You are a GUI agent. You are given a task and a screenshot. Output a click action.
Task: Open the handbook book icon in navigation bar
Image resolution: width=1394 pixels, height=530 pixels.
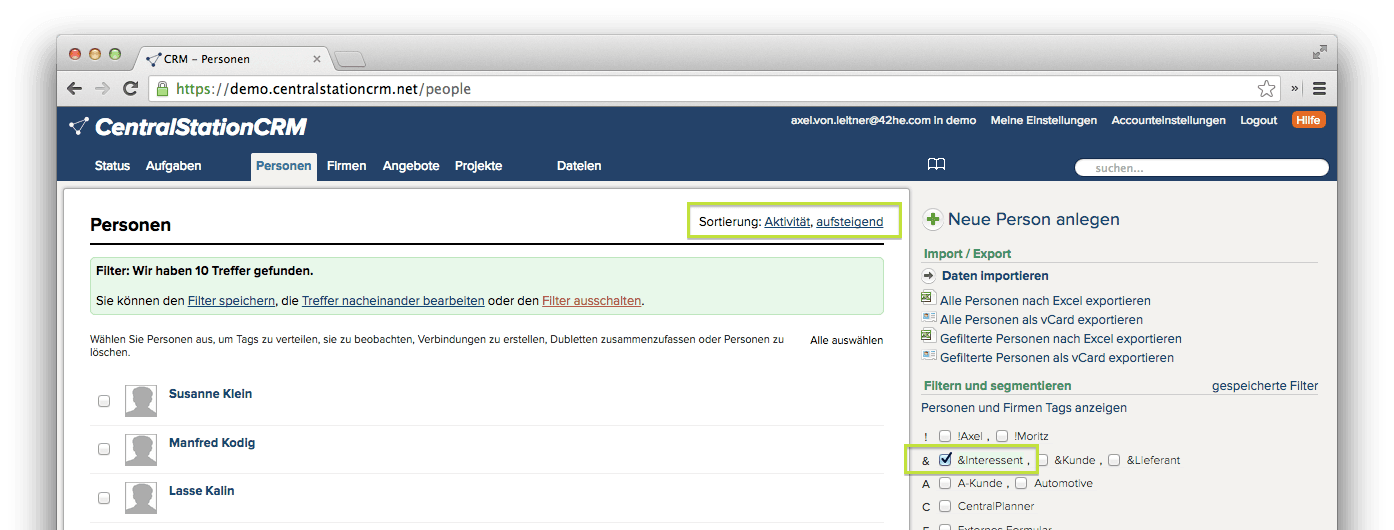click(936, 165)
